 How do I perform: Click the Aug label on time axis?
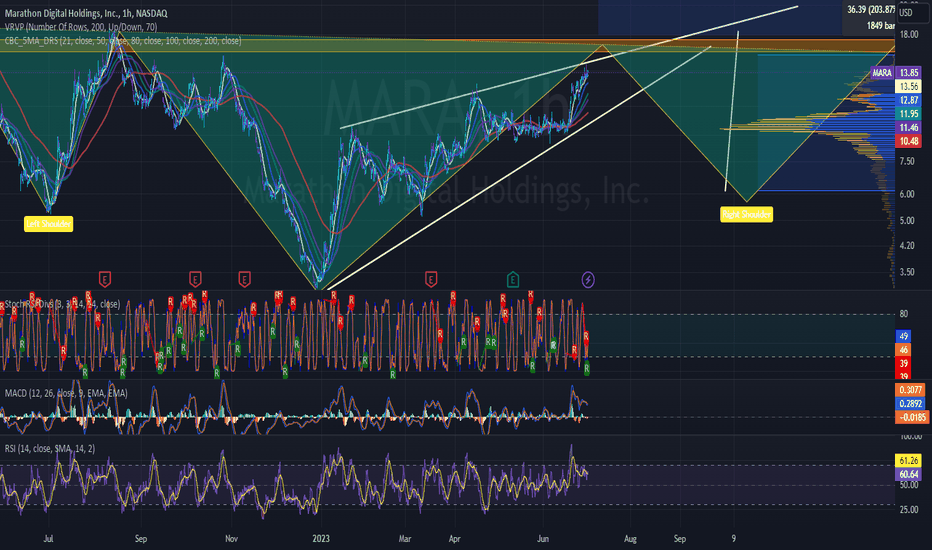(x=630, y=539)
